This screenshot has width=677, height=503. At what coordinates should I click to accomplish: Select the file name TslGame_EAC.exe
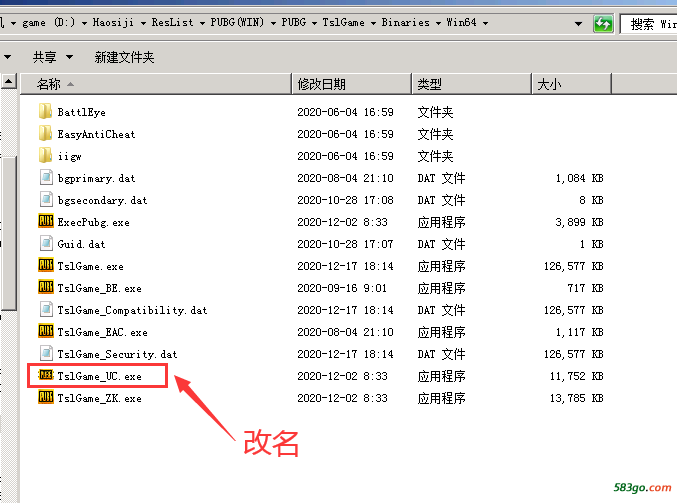(102, 332)
